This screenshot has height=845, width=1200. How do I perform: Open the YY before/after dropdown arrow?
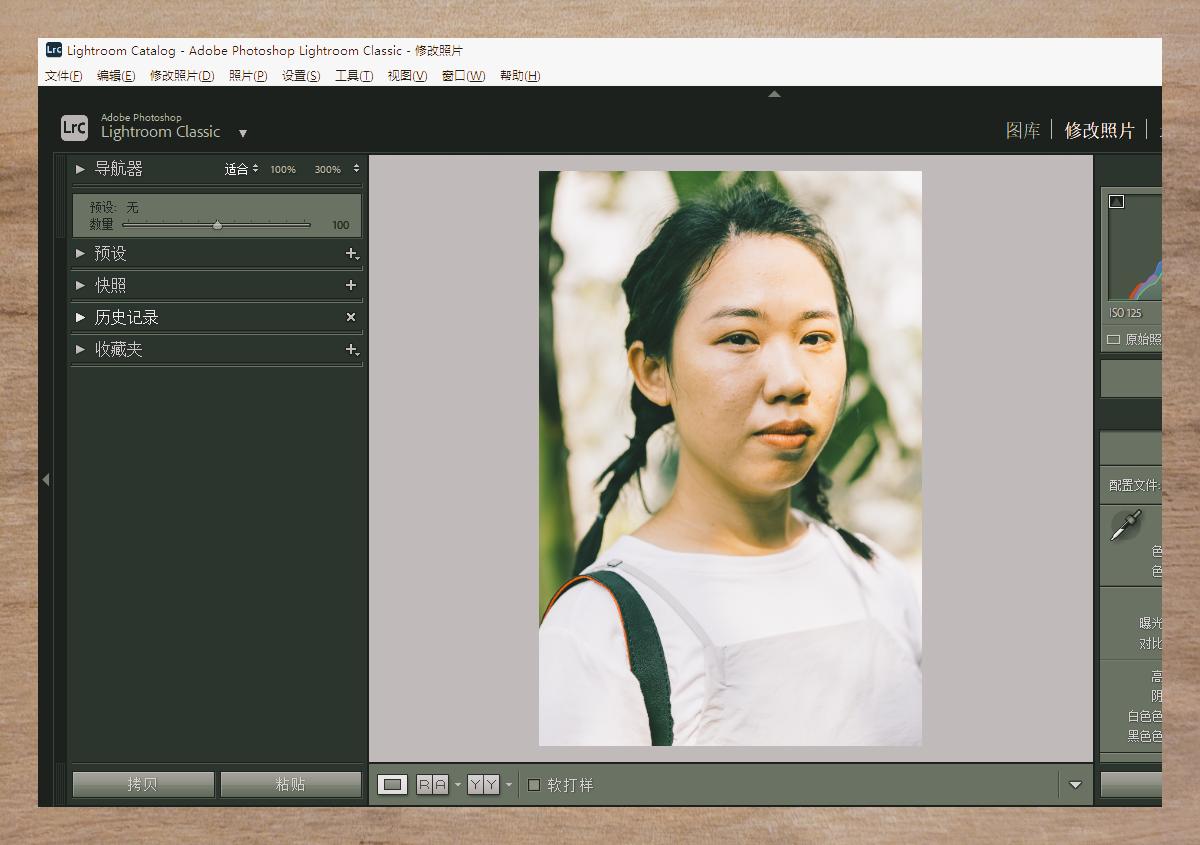(509, 785)
